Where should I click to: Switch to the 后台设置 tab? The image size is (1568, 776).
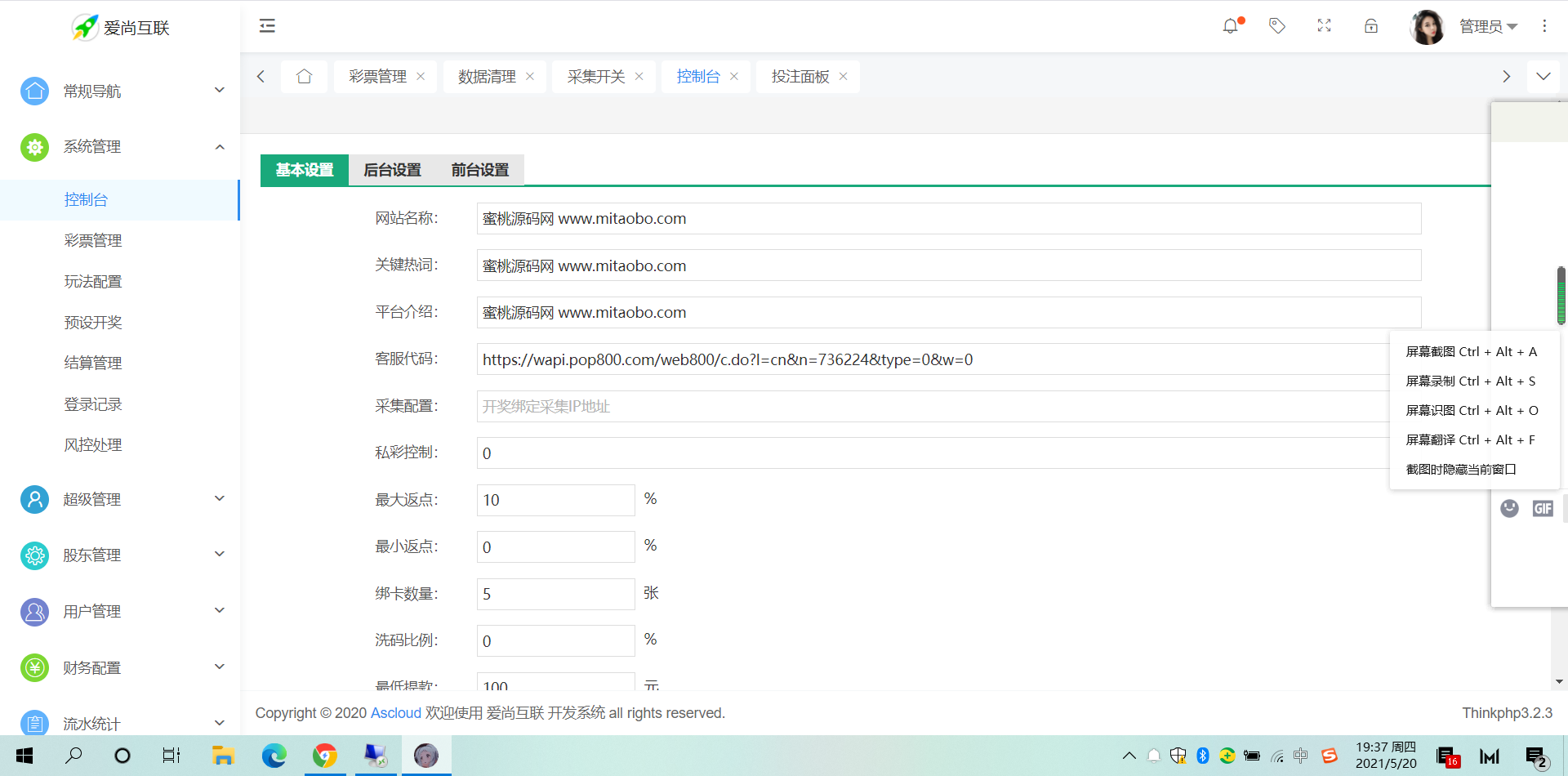click(x=392, y=170)
